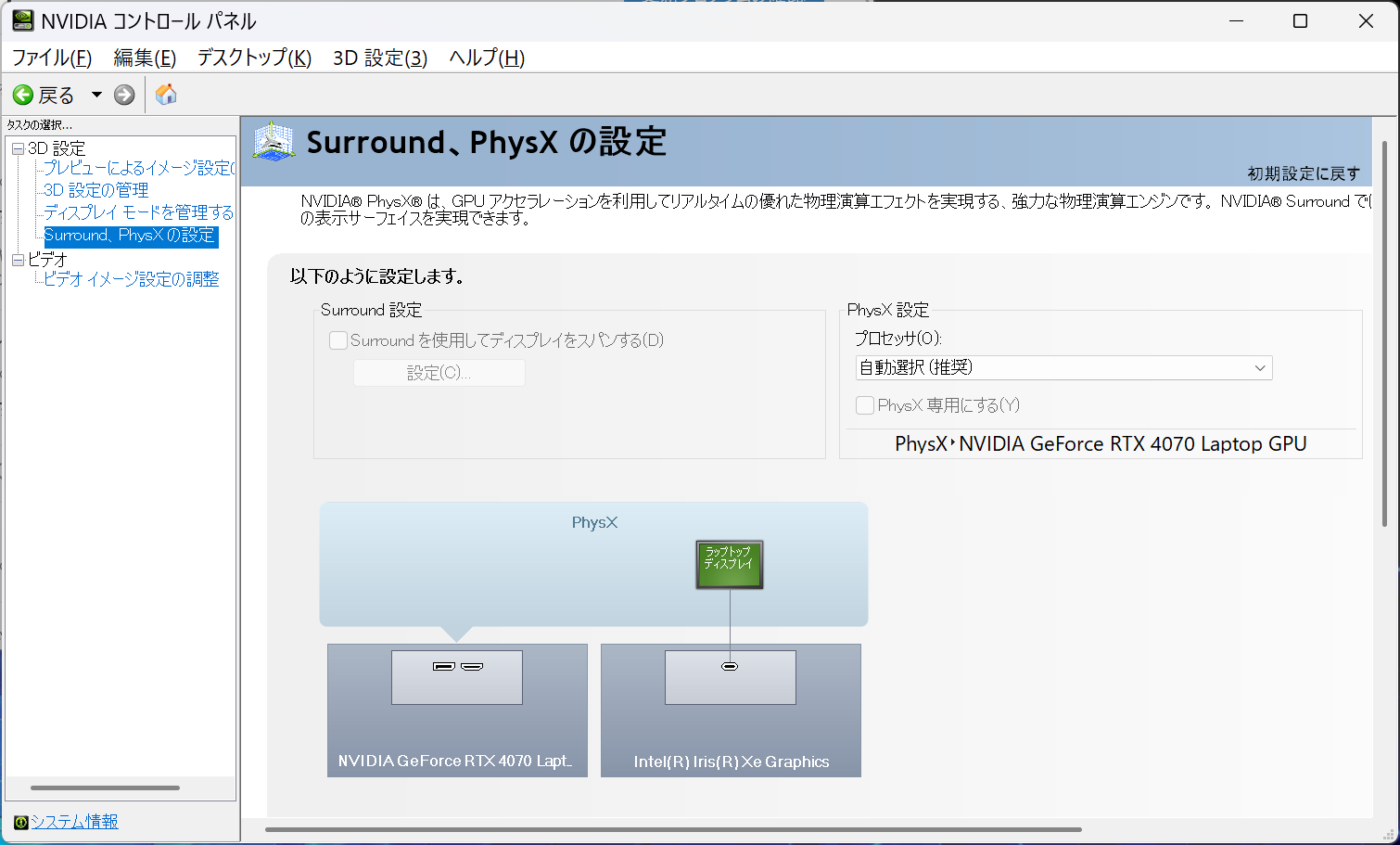Click the Intel Iris Xe connector box
The height and width of the screenshot is (845, 1400).
click(x=731, y=677)
